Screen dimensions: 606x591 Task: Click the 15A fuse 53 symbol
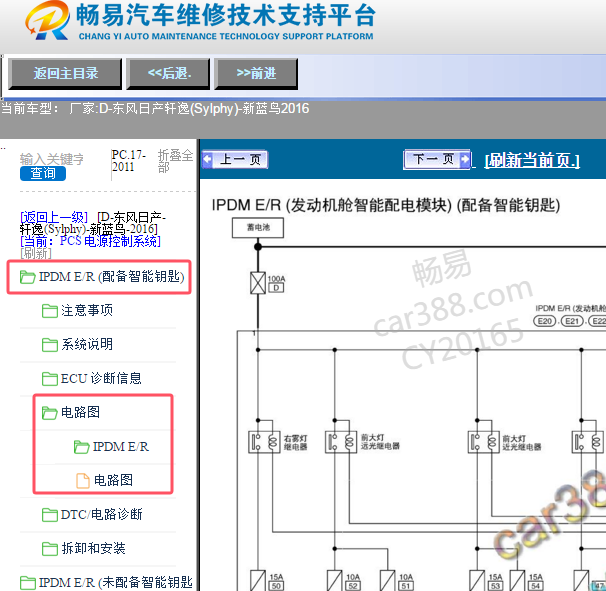[477, 580]
